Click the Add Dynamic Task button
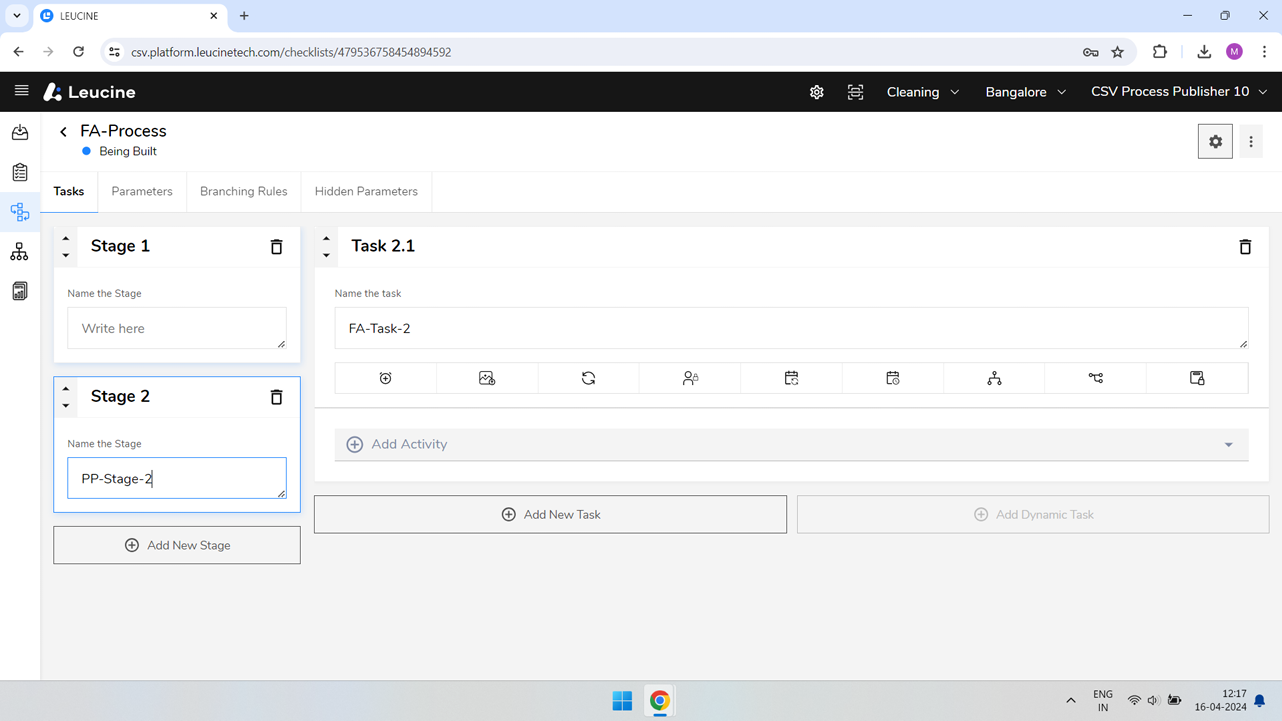The image size is (1282, 721). coord(1033,515)
